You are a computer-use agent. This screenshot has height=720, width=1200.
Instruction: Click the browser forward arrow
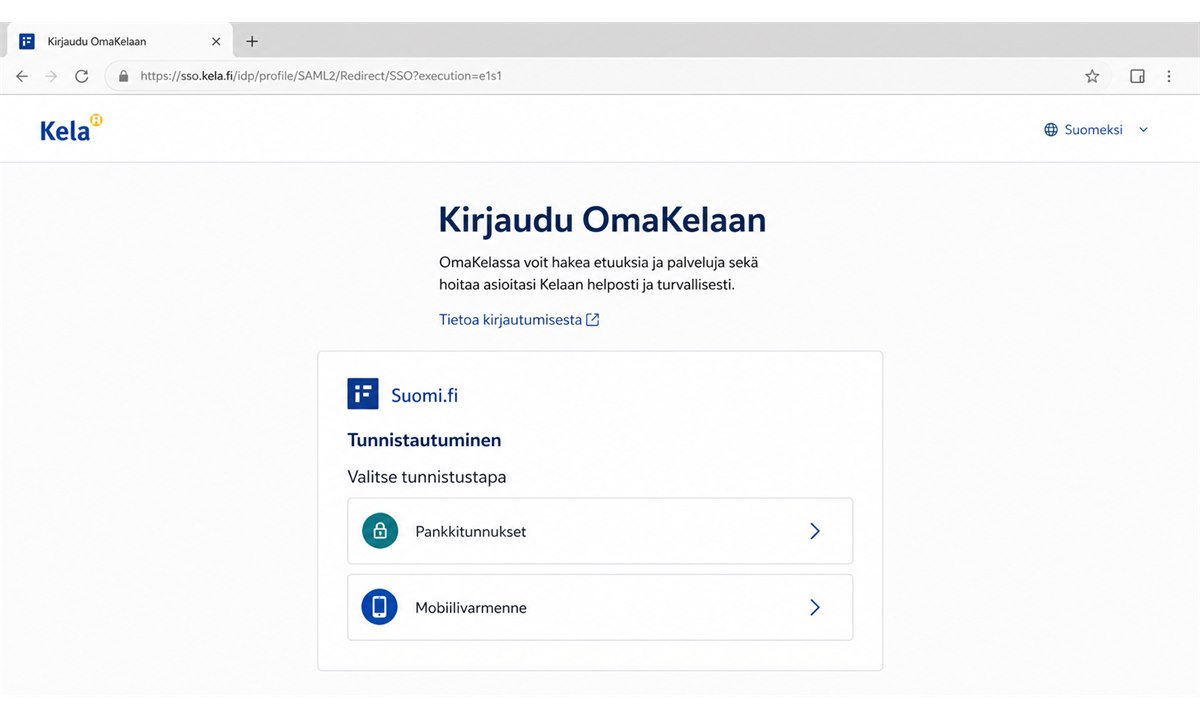[52, 76]
